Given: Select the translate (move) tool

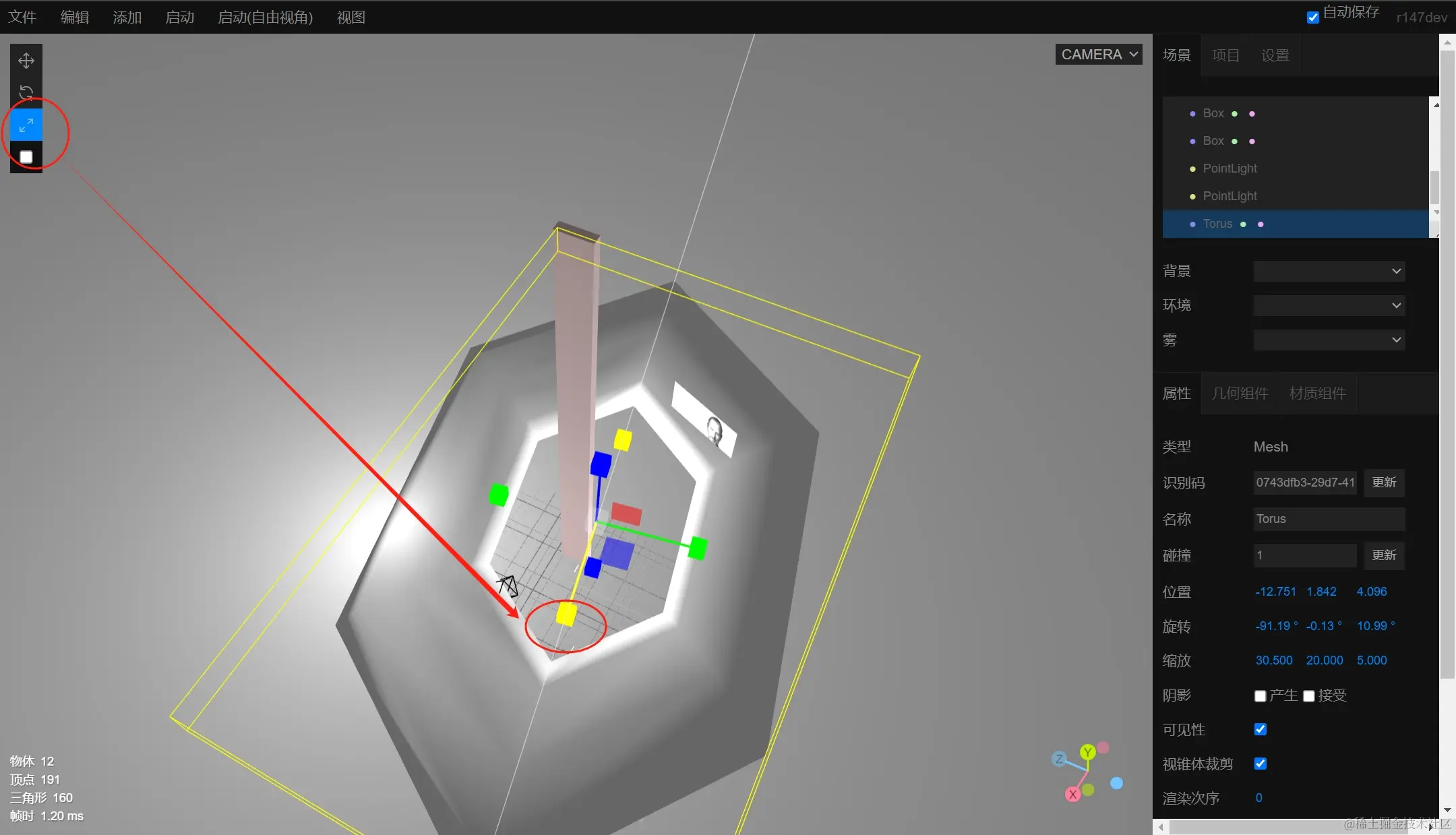Looking at the screenshot, I should (x=26, y=61).
